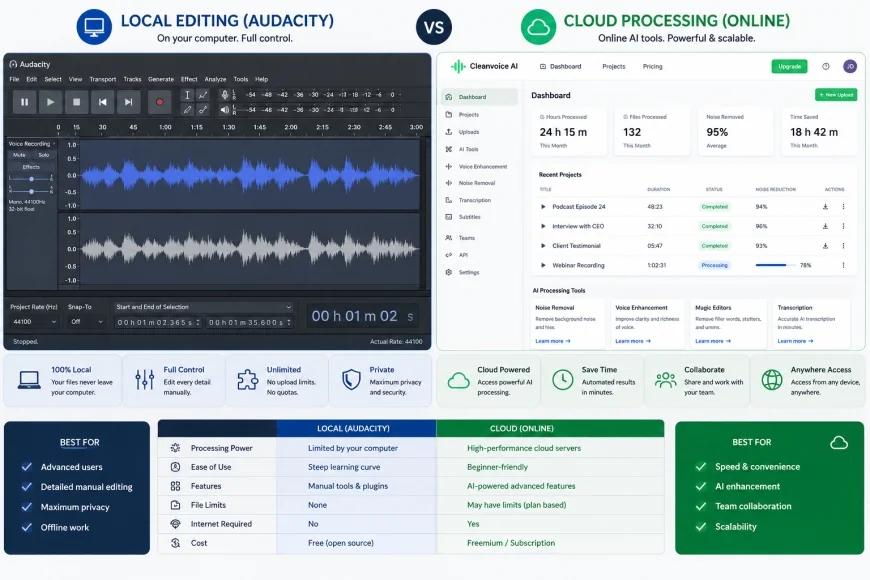Open Voice Enhancement in the sidebar
This screenshot has height=580, width=870.
[x=480, y=167]
